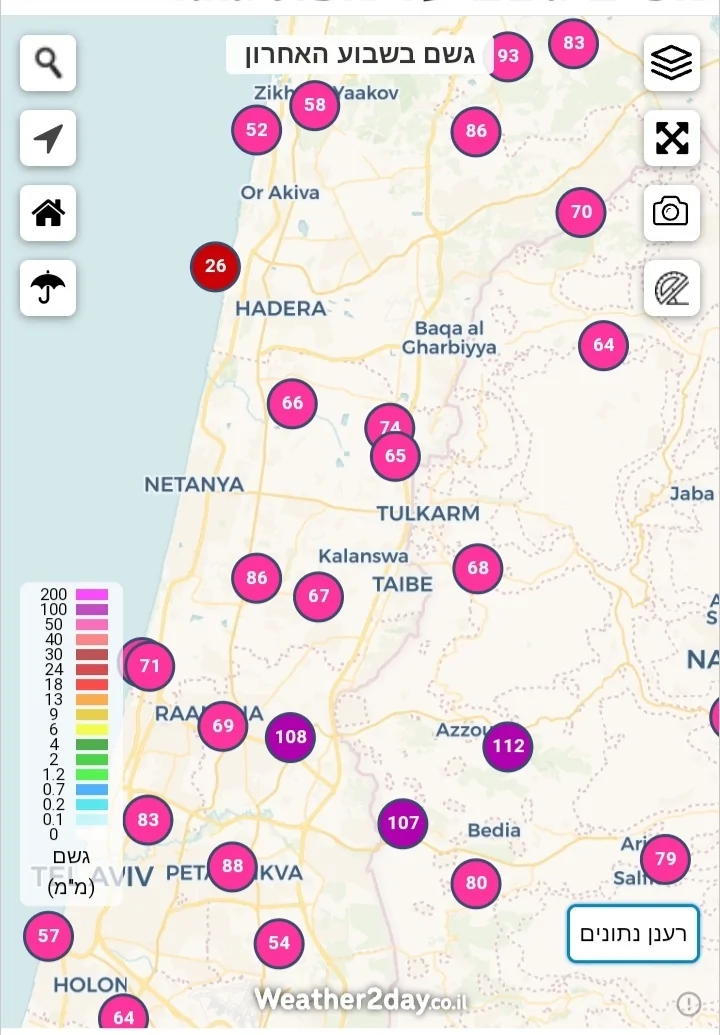Screen dimensions: 720x1035
Task: Click the 0.7 mm blue legend swatch
Action: point(91,789)
